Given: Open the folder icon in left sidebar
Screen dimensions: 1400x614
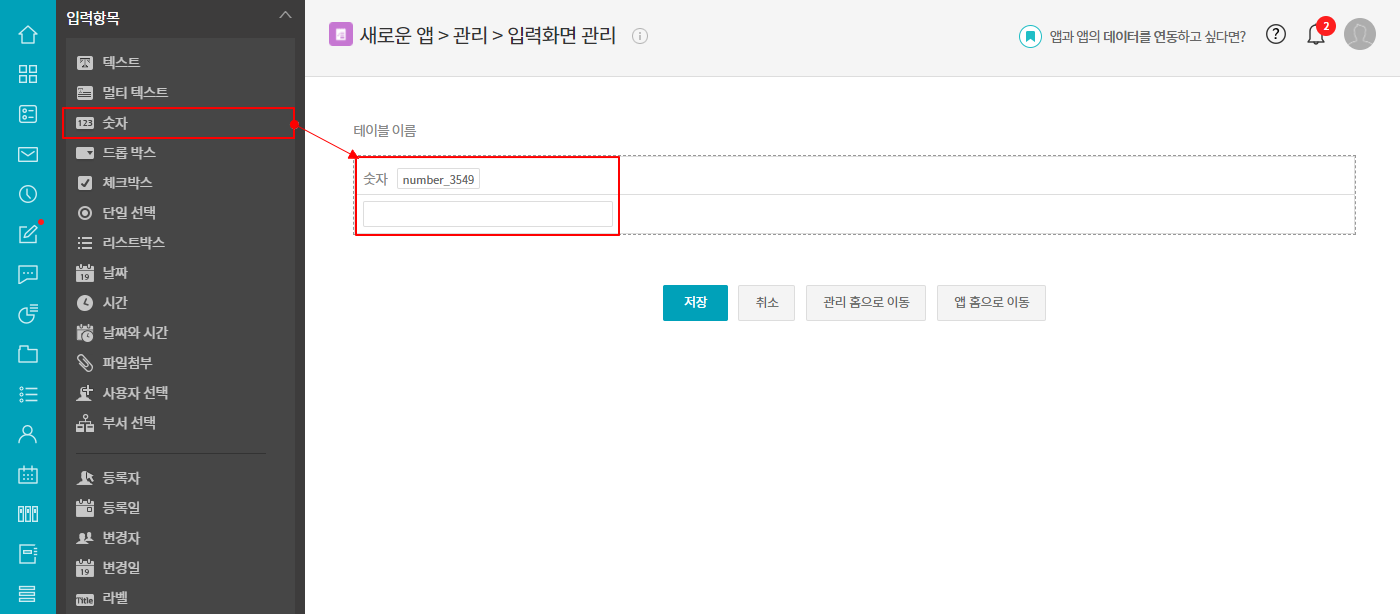Looking at the screenshot, I should (28, 354).
